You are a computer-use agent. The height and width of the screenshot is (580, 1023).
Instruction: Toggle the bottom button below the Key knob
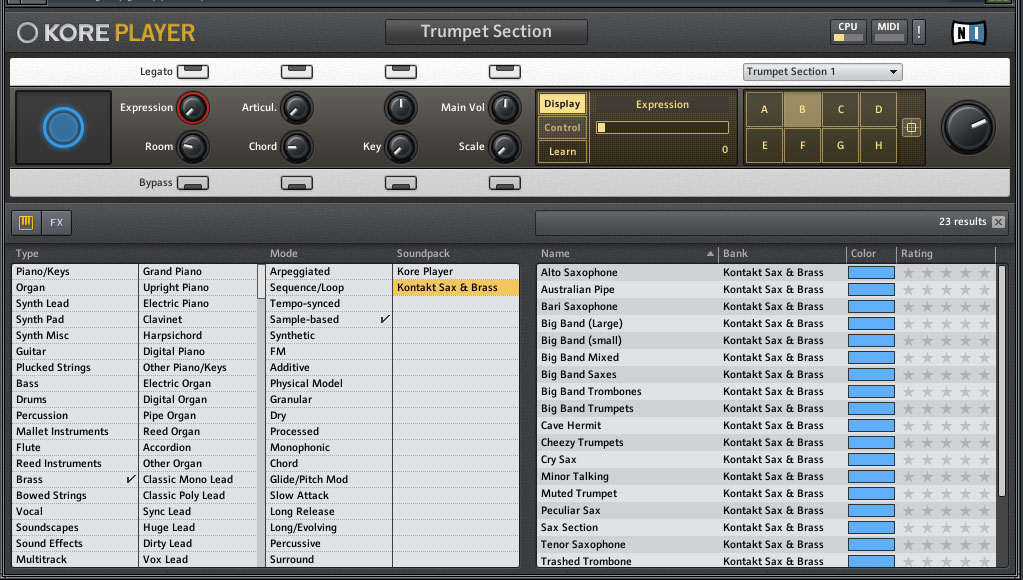tap(401, 183)
